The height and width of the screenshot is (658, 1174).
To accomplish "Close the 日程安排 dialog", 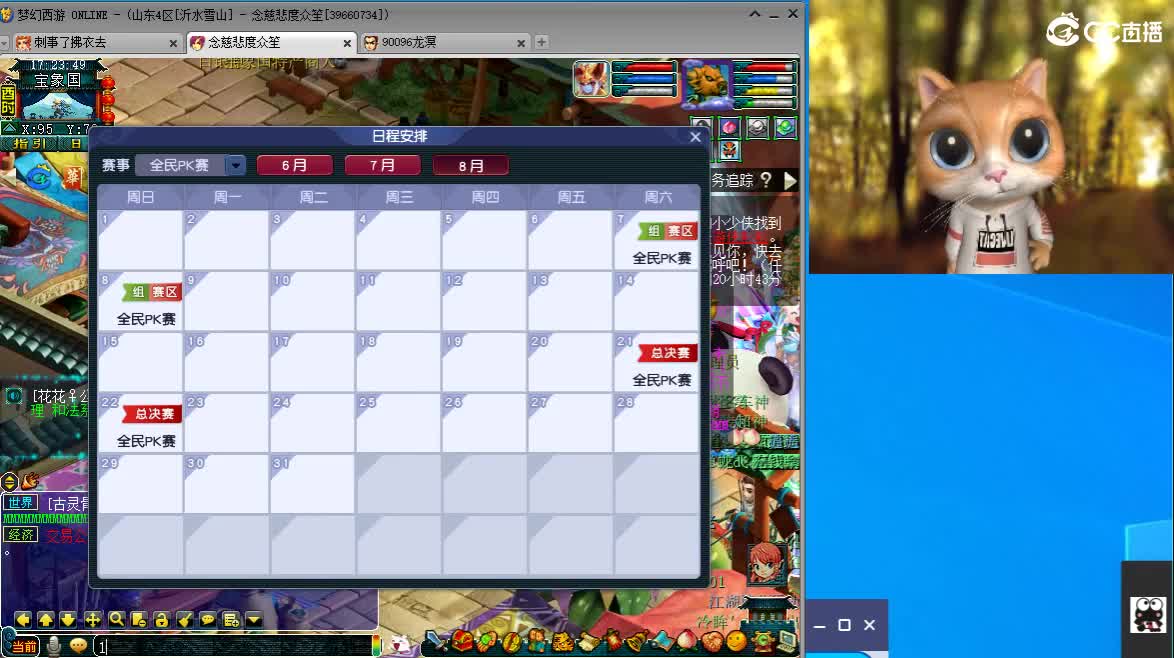I will pyautogui.click(x=695, y=136).
